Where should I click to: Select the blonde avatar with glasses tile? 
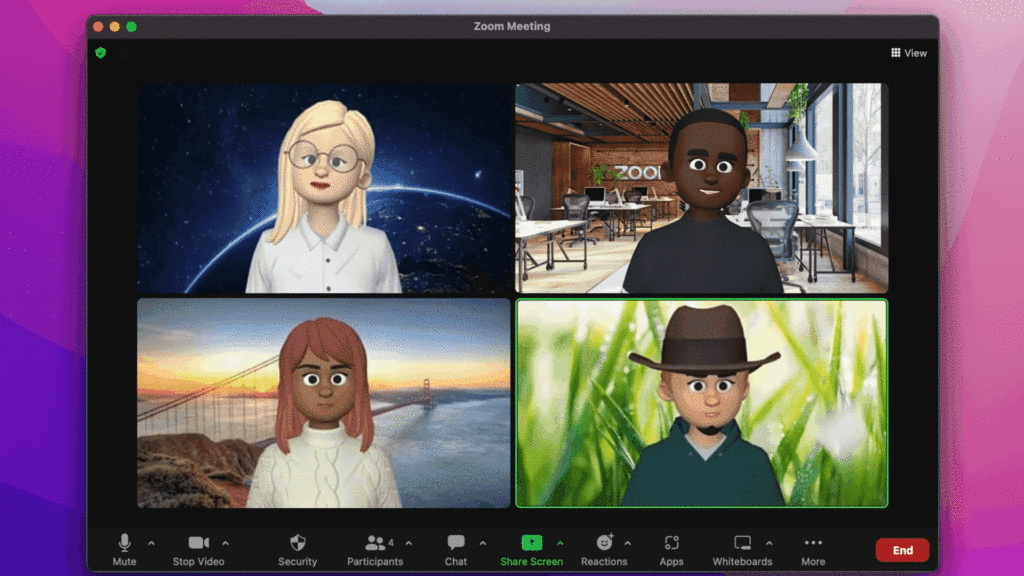click(x=324, y=188)
